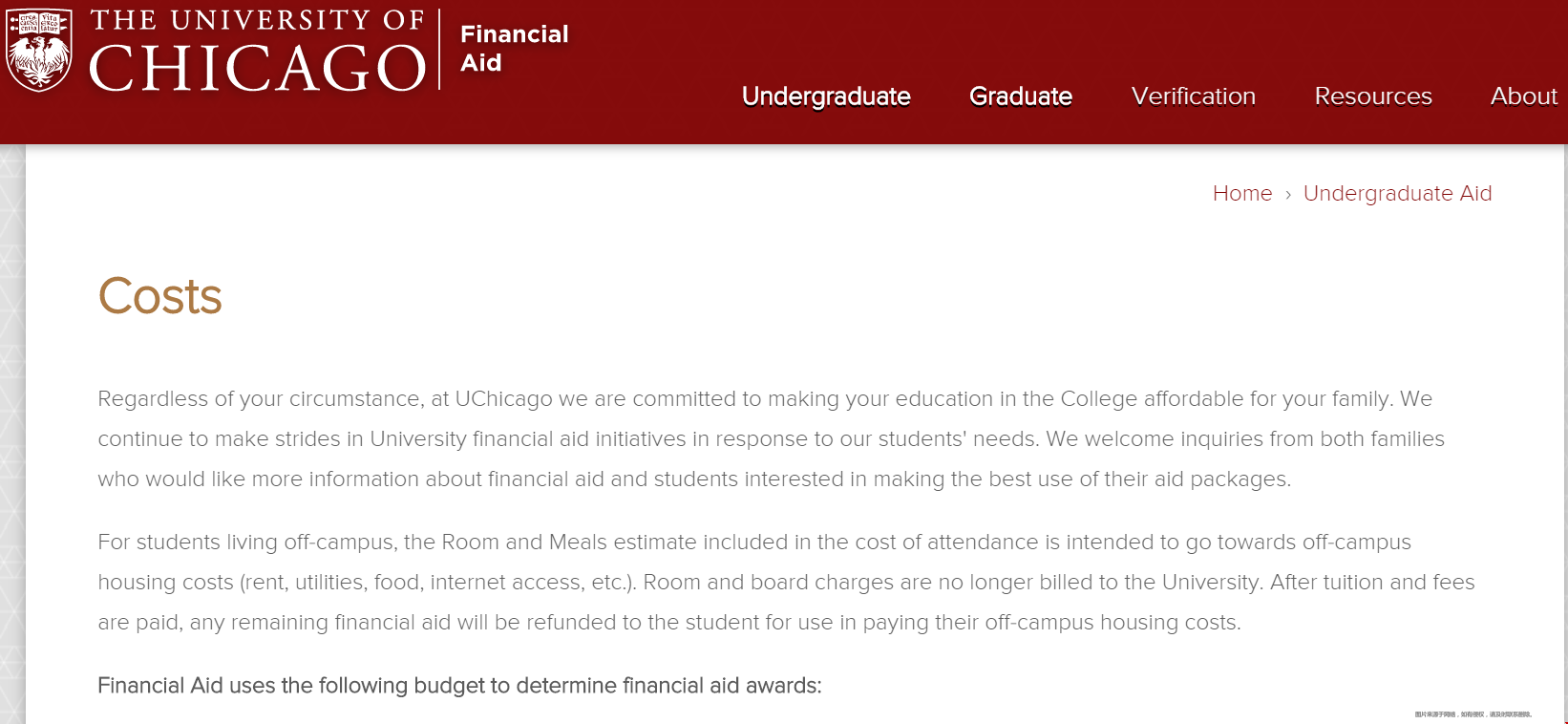Open the Resources navigation item
The image size is (1568, 724).
[x=1372, y=96]
